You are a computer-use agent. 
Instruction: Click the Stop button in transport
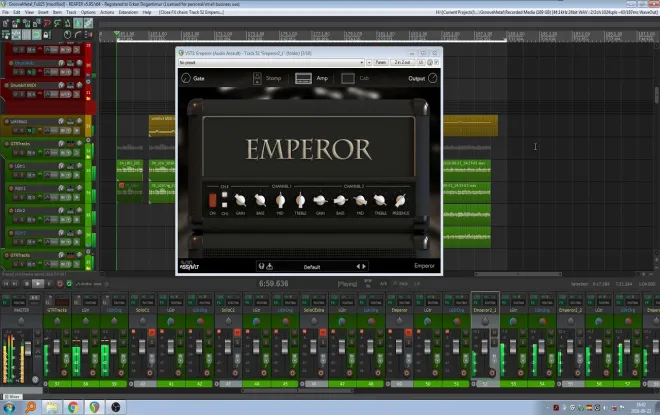coord(27,284)
